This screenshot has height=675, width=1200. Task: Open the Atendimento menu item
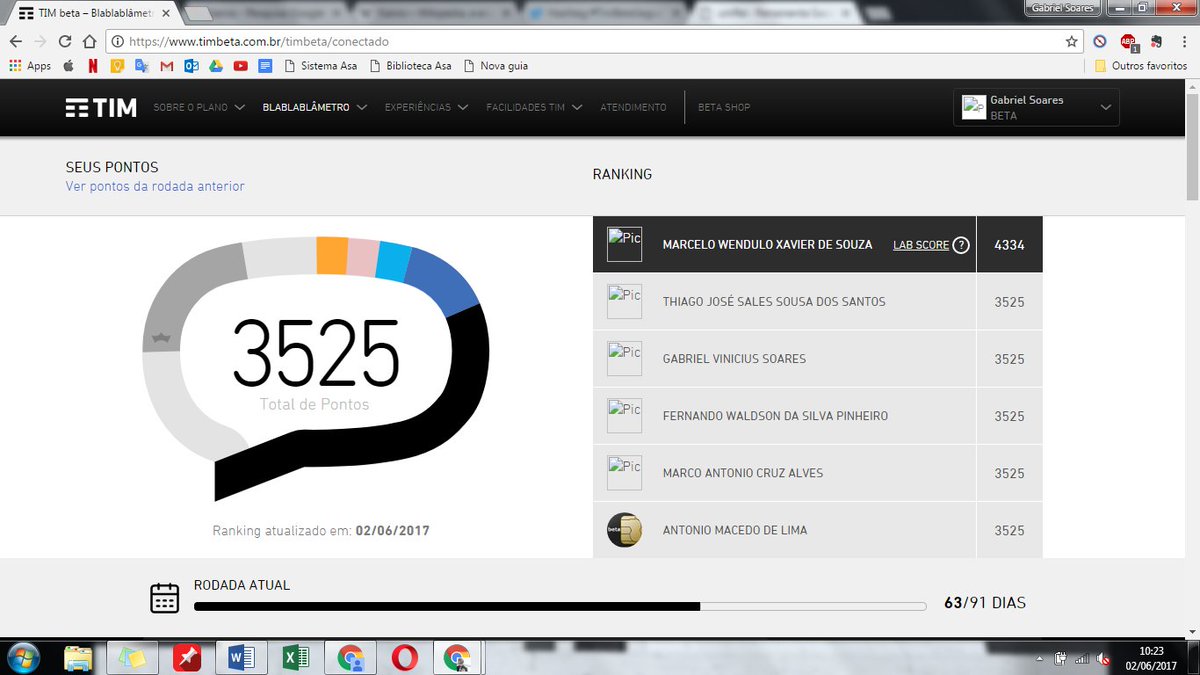tap(633, 107)
